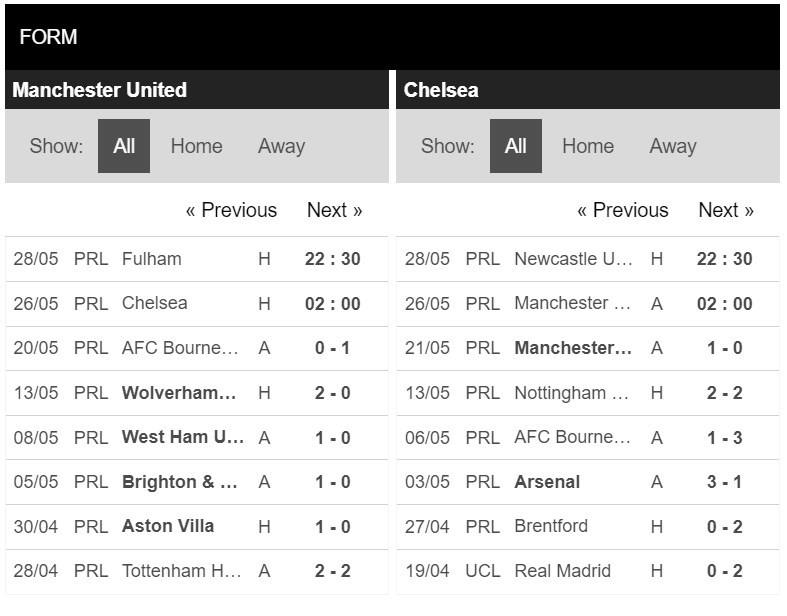Switch Chelsea form to Home matches
This screenshot has height=616, width=787.
coord(588,146)
